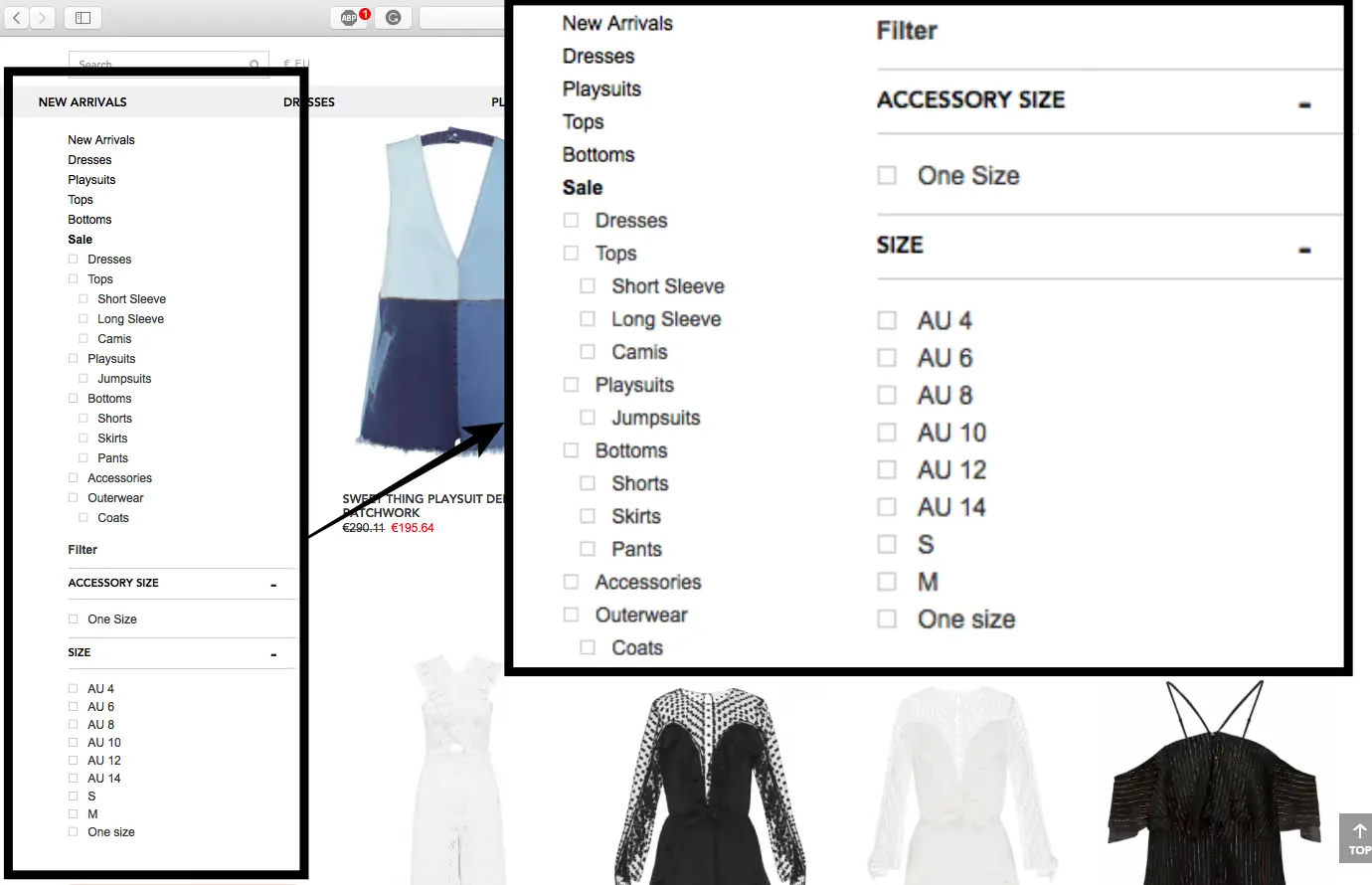1372x885 pixels.
Task: Jump to top with the TOP arrow button
Action: 1358,838
